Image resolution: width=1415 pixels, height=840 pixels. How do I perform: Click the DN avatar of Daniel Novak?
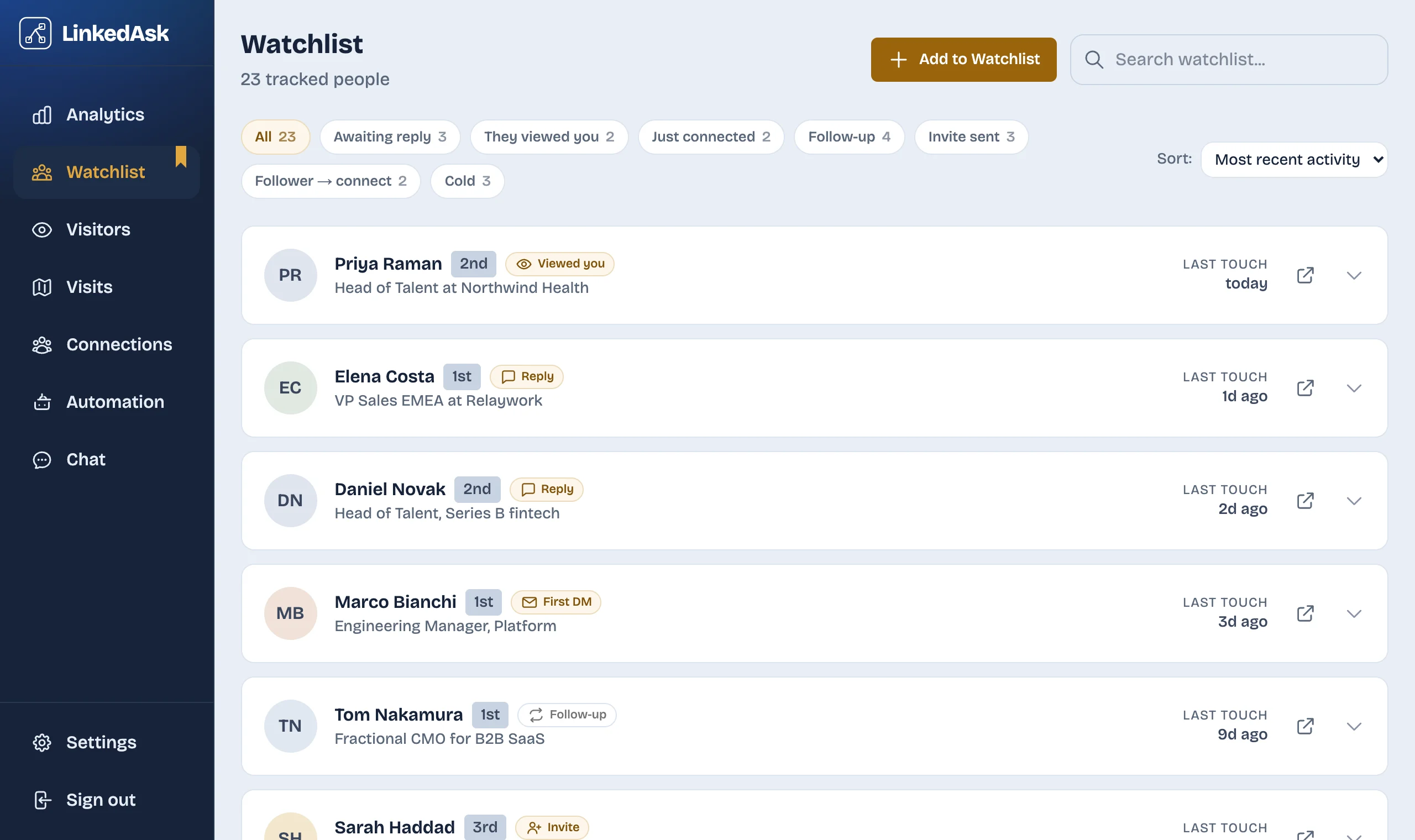coord(290,500)
